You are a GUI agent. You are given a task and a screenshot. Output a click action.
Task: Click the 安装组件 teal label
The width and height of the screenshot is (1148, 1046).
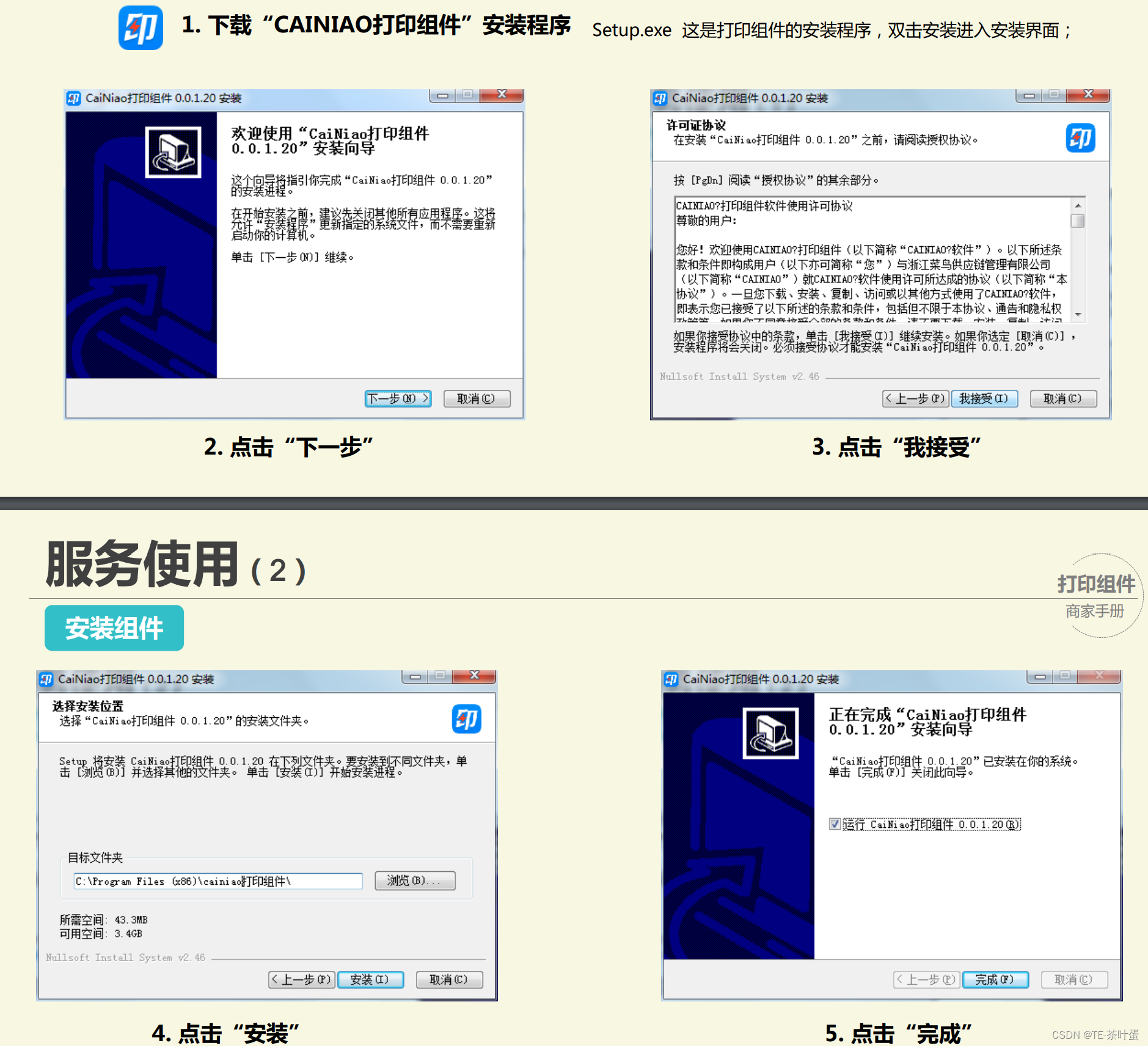click(x=114, y=628)
